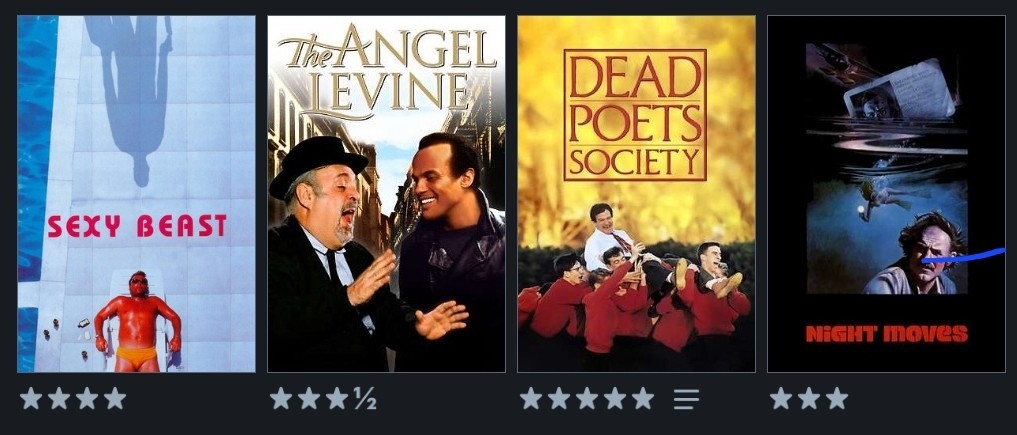Select the fourth star under Sexy Beast poster
Screen dimensions: 1017x435
[x=115, y=398]
